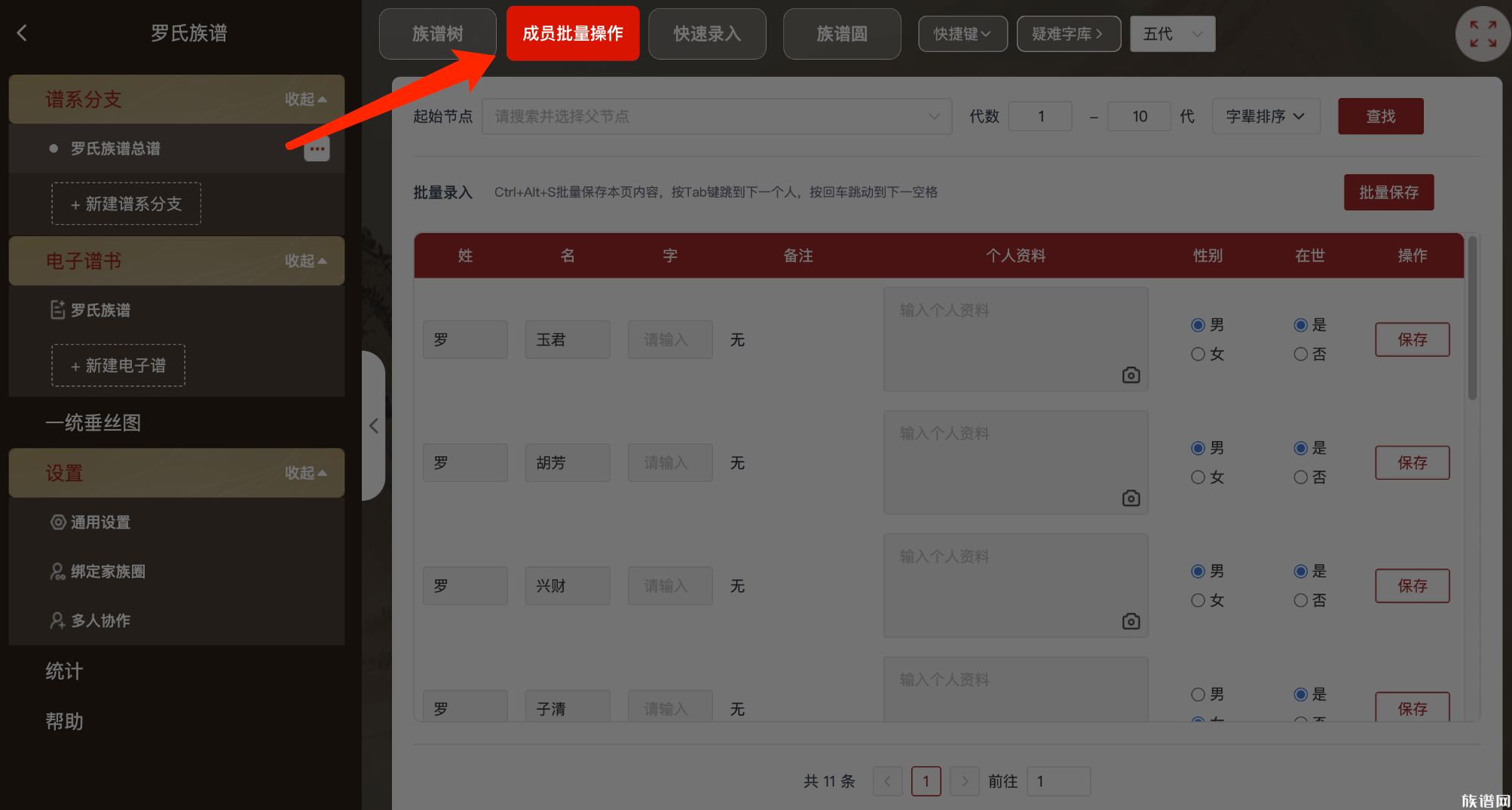The image size is (1512, 810).
Task: Open the 快捷键 dropdown
Action: click(x=963, y=33)
